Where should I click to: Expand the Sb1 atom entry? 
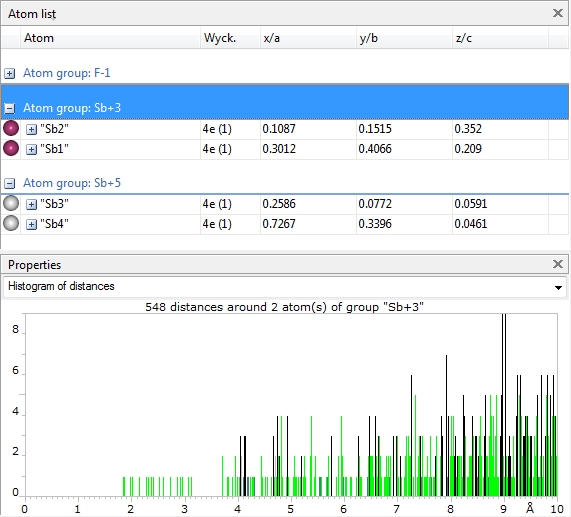[x=31, y=149]
